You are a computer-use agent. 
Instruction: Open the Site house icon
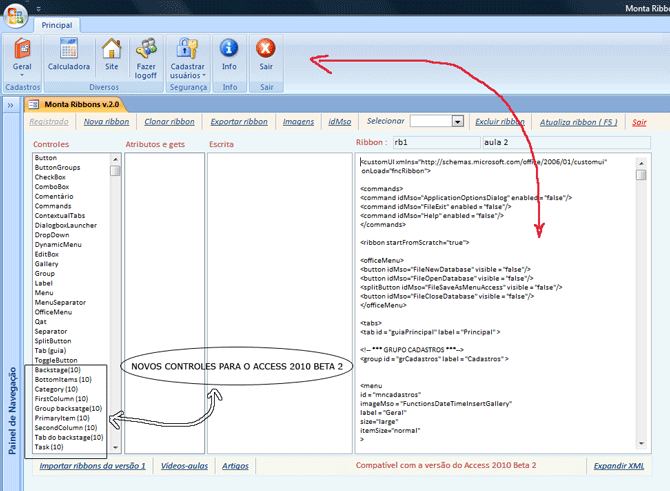(x=112, y=50)
